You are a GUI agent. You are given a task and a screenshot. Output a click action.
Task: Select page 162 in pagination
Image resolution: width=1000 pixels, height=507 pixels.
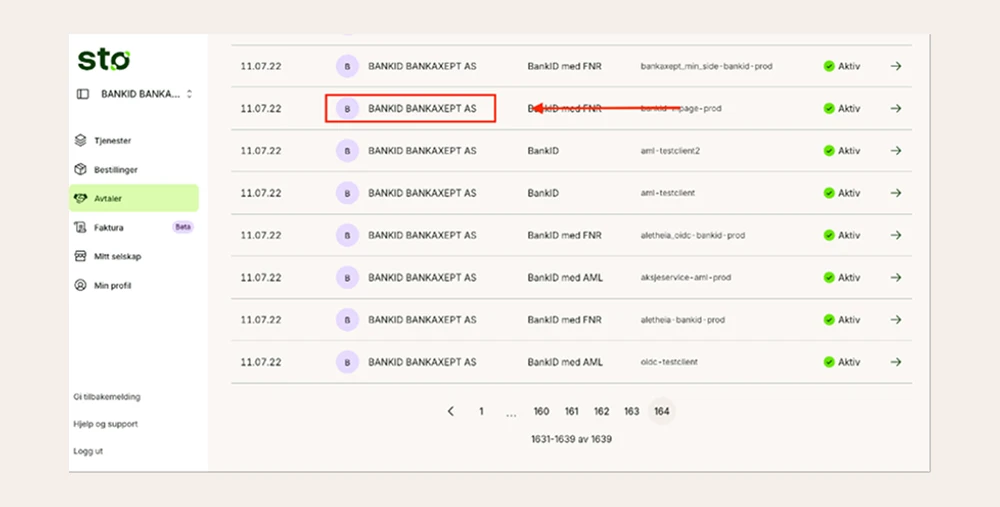[601, 411]
